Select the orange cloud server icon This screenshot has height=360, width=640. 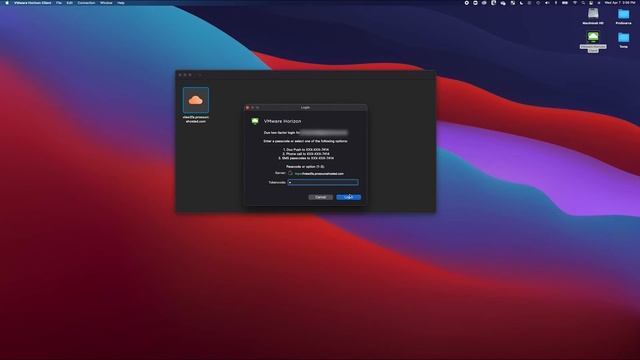pyautogui.click(x=196, y=100)
